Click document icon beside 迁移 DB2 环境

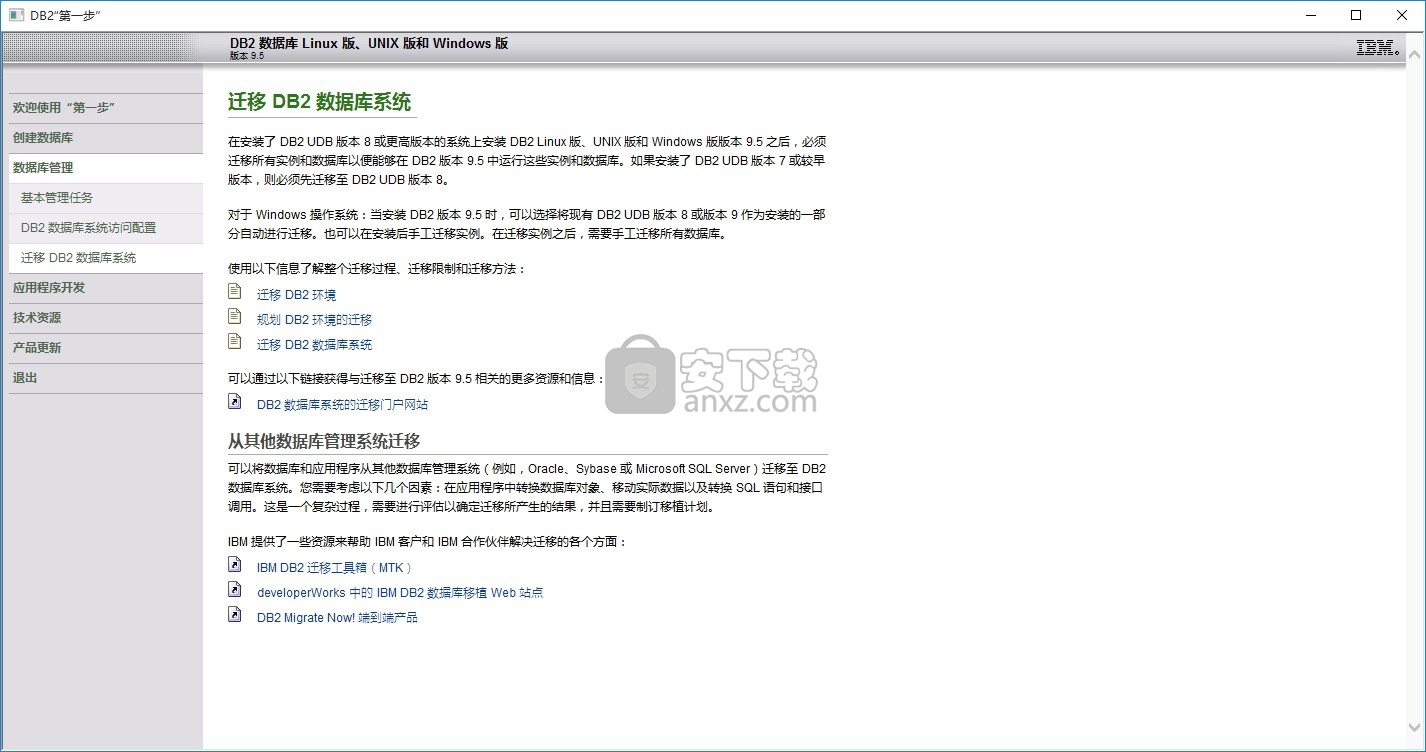click(x=235, y=292)
